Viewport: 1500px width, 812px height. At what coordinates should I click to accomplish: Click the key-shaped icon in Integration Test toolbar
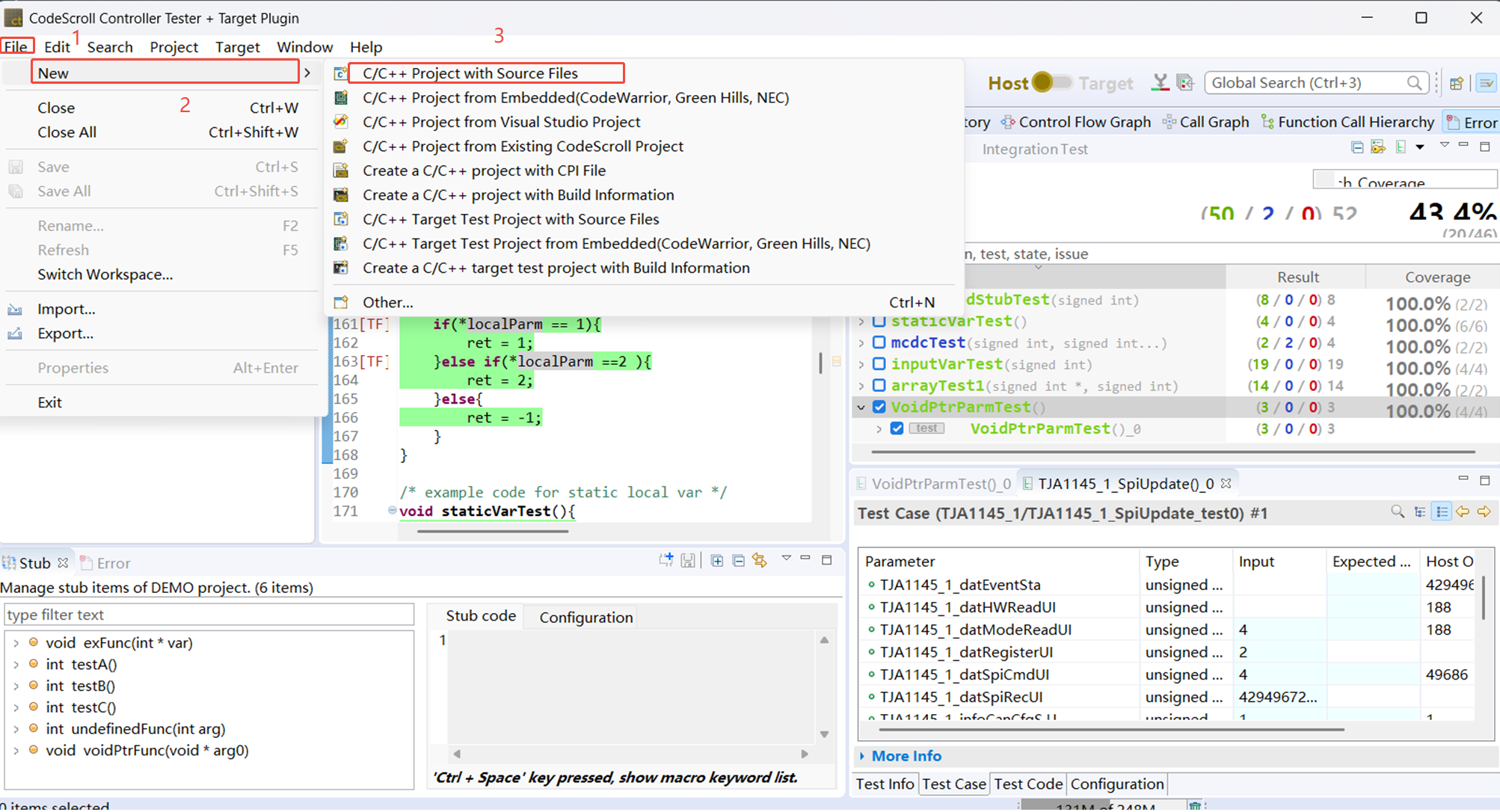[1378, 147]
